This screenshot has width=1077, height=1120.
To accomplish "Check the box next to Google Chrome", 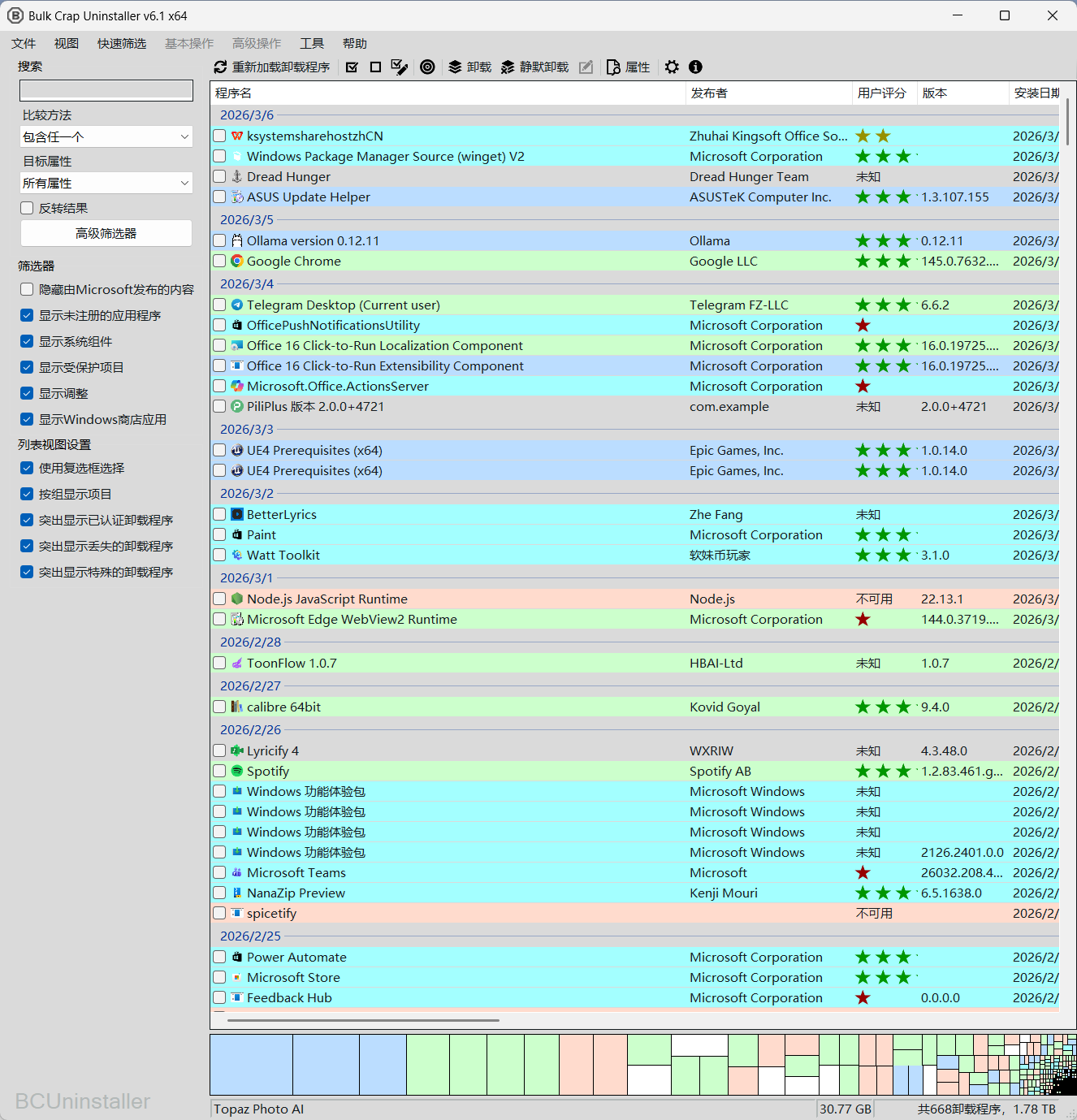I will [219, 262].
